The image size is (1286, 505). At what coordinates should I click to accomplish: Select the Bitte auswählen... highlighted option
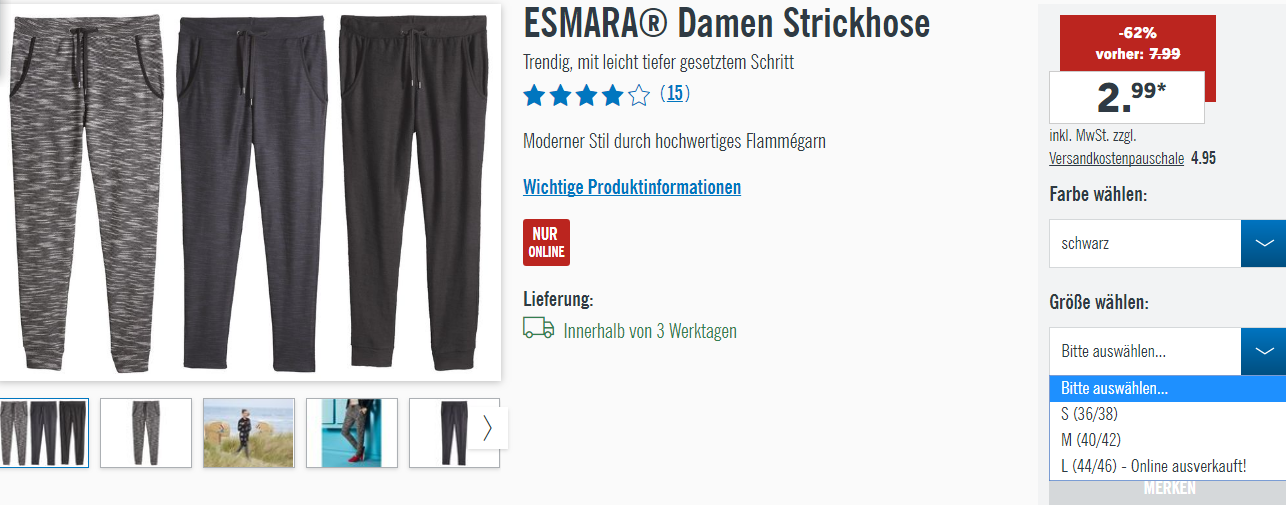click(1167, 388)
